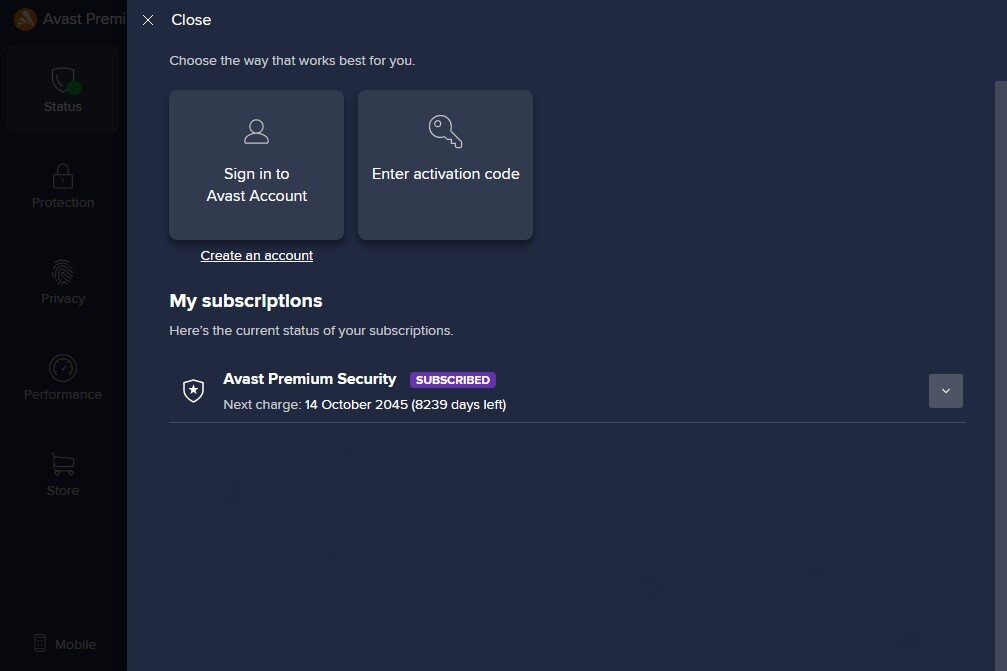Click the My subscriptions heading

pos(246,301)
